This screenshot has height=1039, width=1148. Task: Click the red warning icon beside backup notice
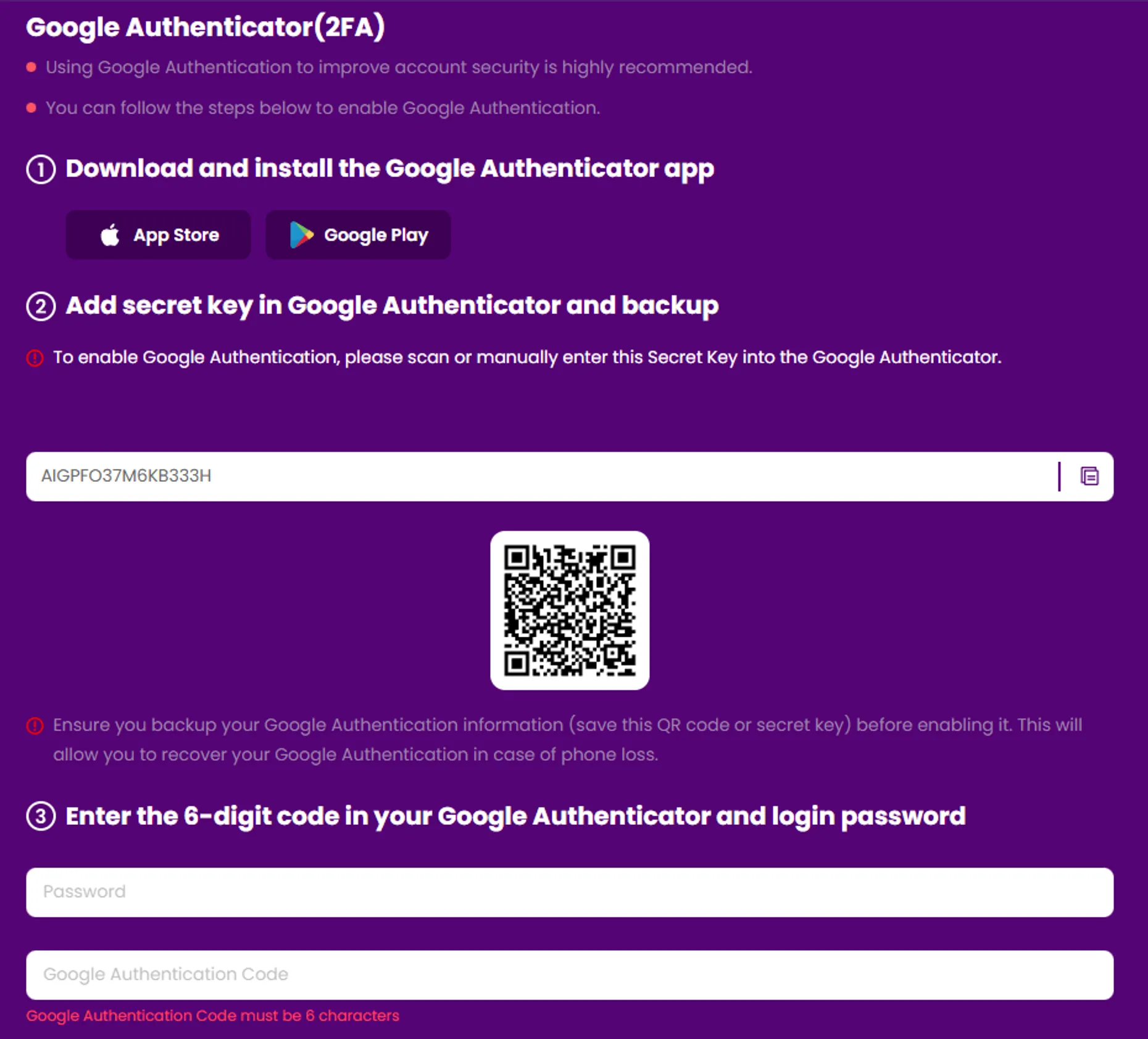(35, 726)
